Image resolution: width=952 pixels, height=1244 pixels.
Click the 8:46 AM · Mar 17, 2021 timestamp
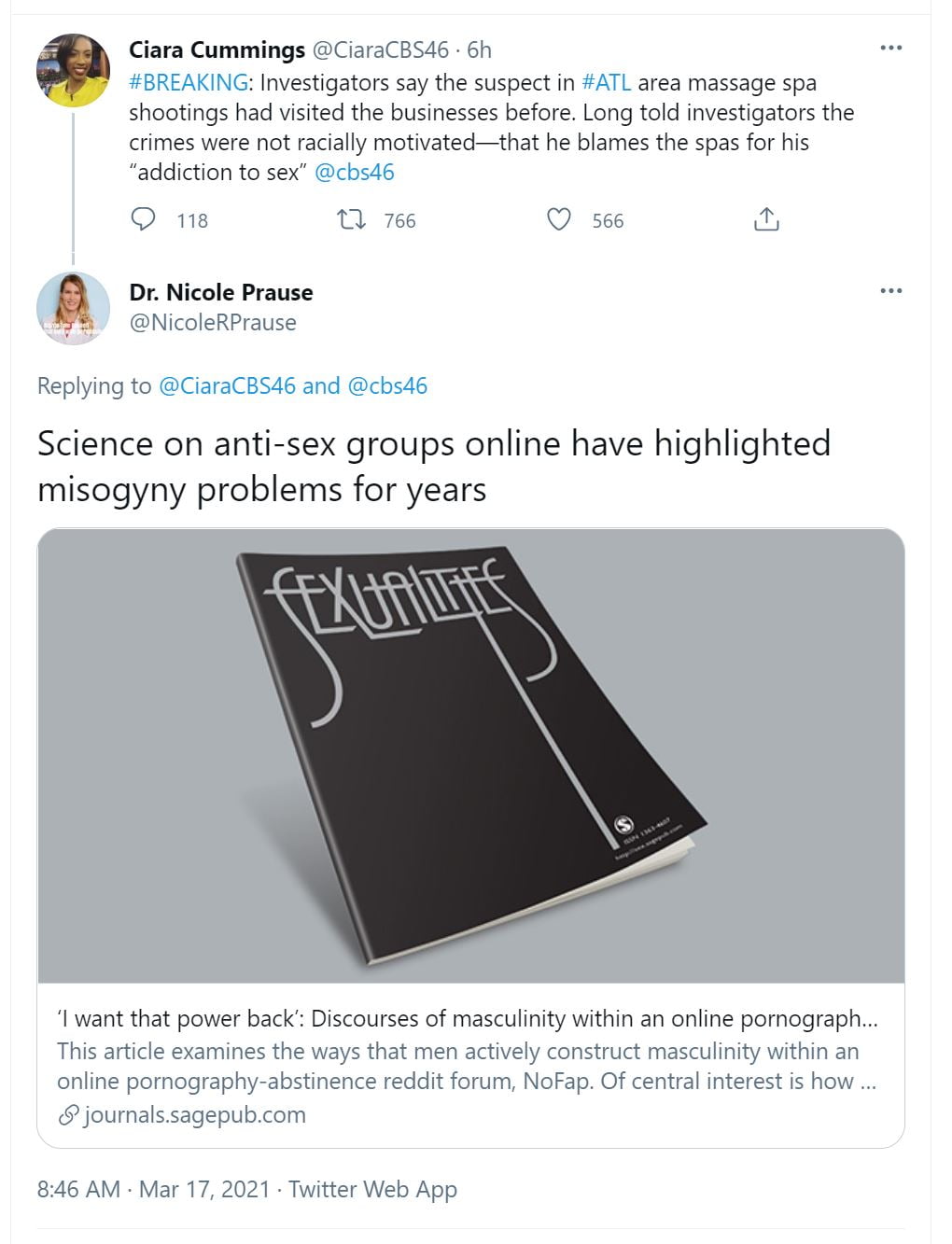point(153,1190)
